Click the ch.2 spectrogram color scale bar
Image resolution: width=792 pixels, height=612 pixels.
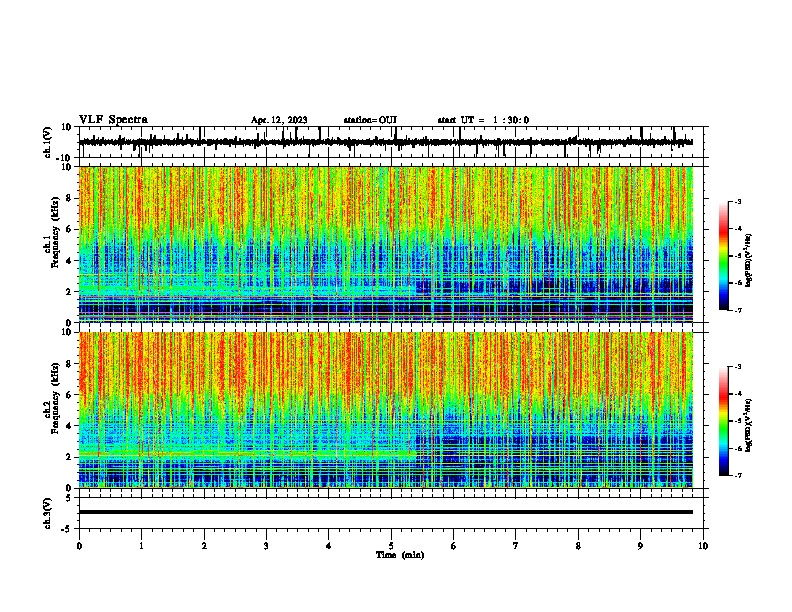pos(724,421)
